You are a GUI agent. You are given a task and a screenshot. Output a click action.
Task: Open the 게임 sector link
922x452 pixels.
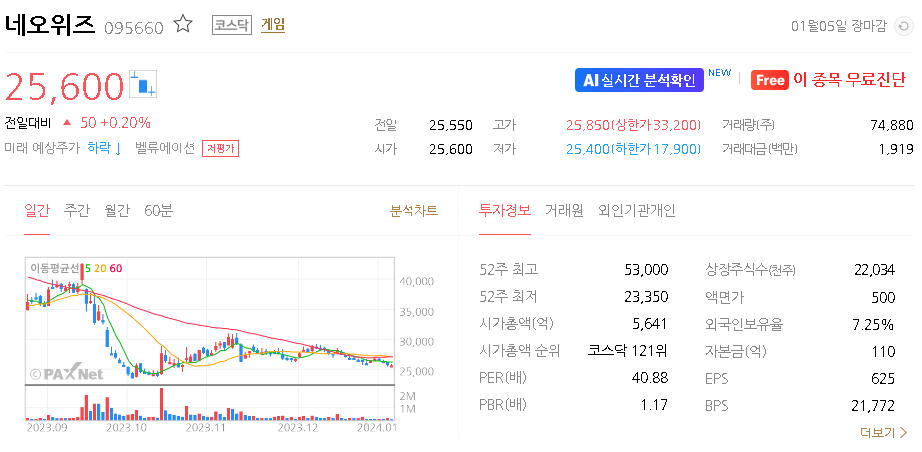273,25
